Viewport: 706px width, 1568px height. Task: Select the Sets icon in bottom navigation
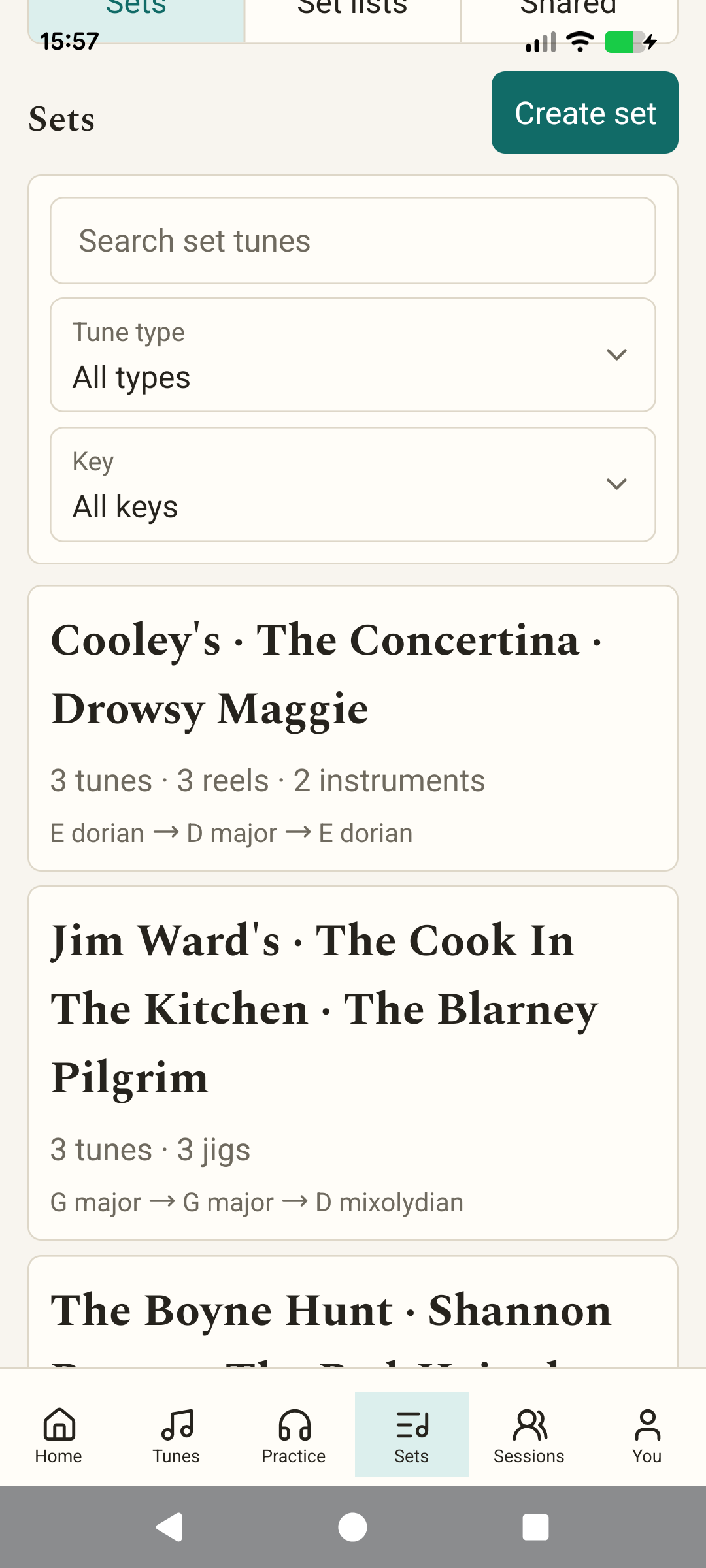point(412,1424)
